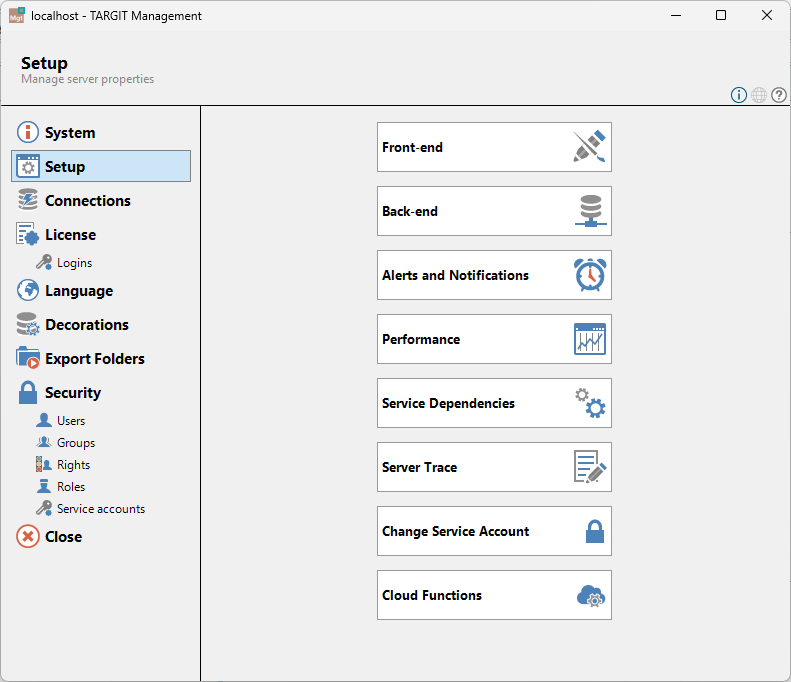Click the Groups people icon
This screenshot has height=682, width=791.
[x=44, y=442]
